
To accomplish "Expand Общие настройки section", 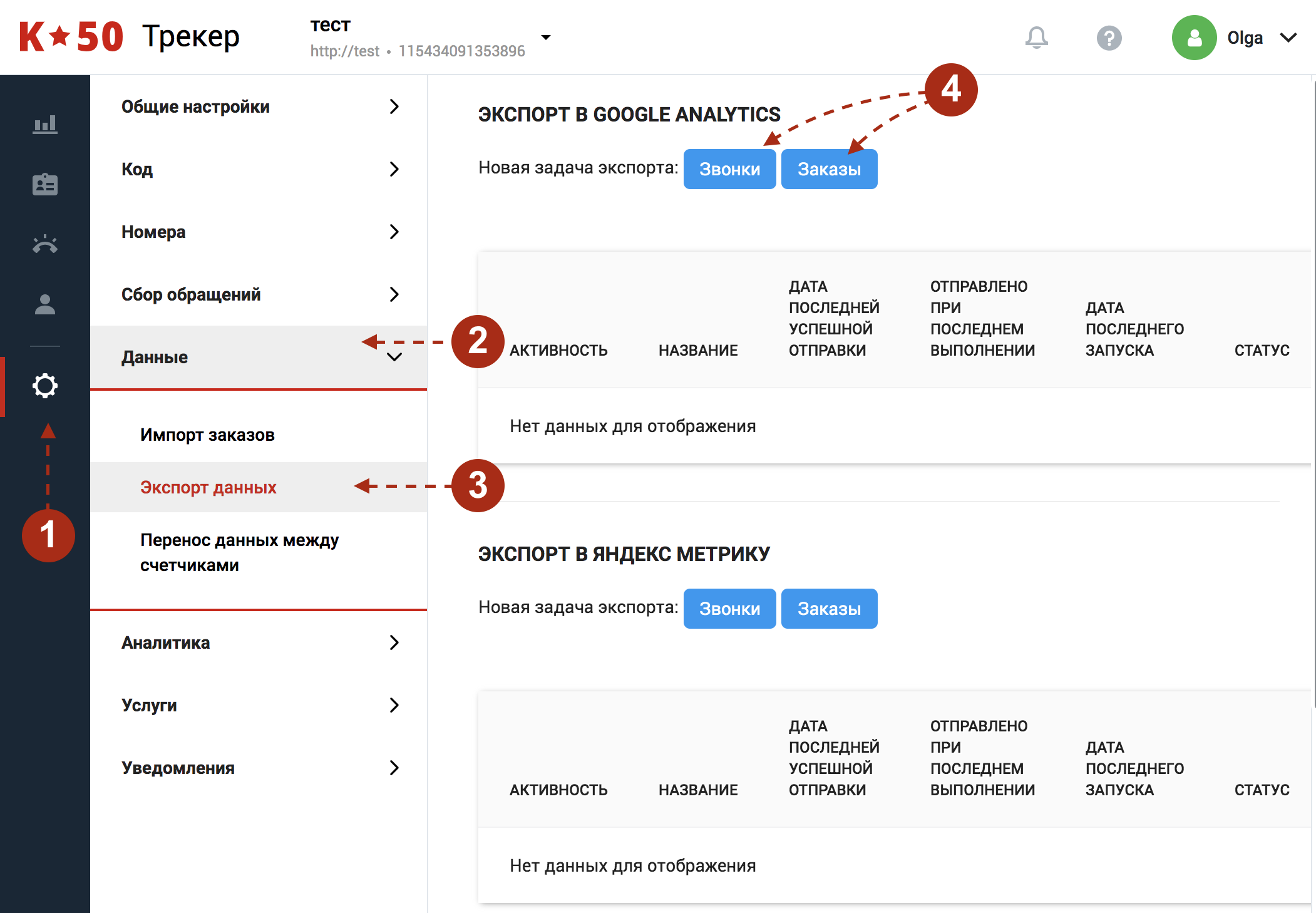I will point(259,106).
